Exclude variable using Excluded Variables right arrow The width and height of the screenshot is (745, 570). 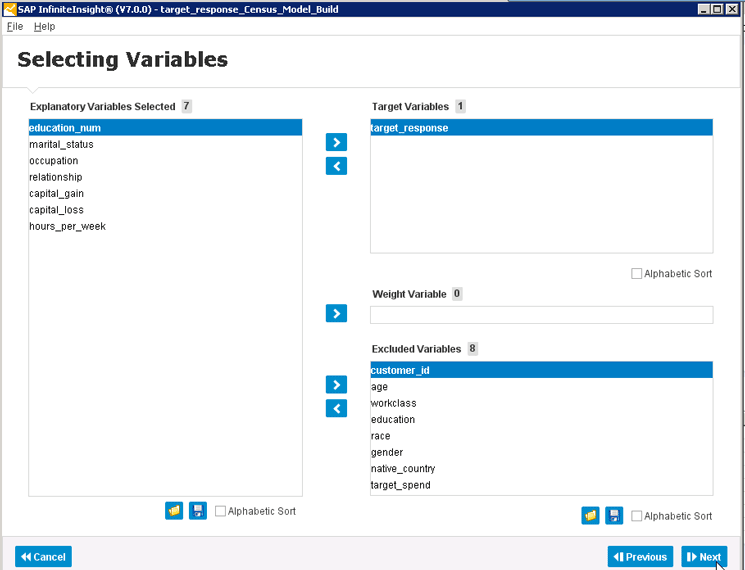tap(336, 384)
